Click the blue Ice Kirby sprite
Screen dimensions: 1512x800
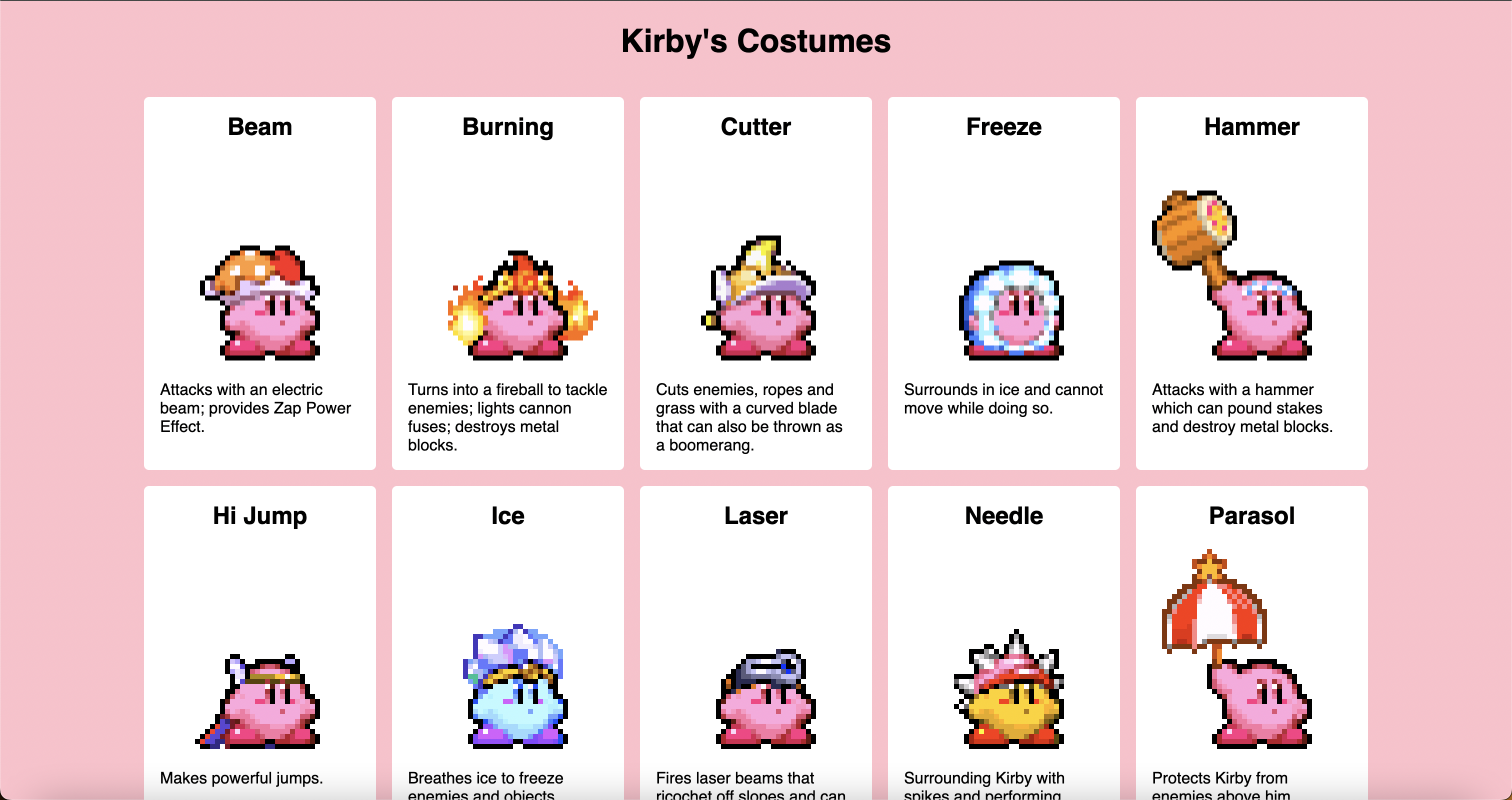(516, 686)
